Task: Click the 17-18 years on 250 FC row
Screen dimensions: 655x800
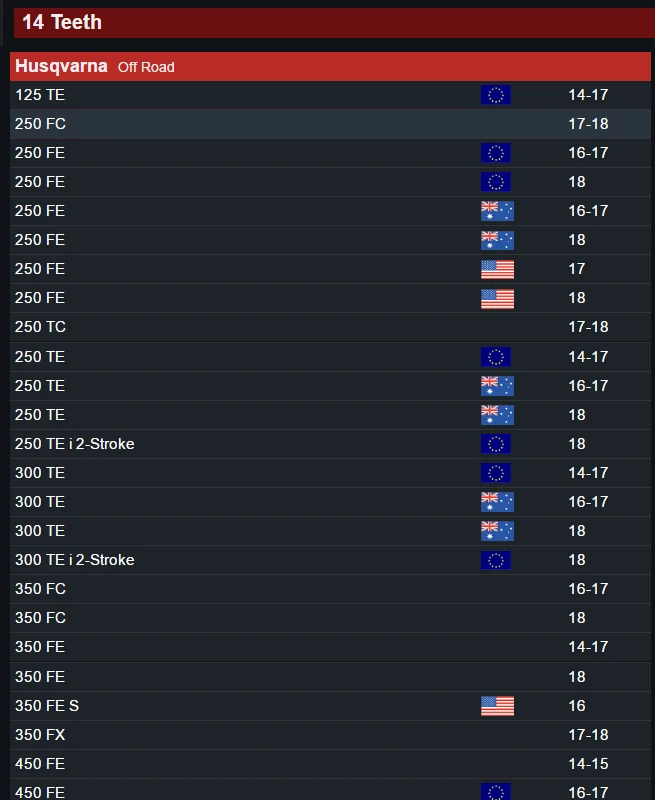Action: [x=588, y=124]
